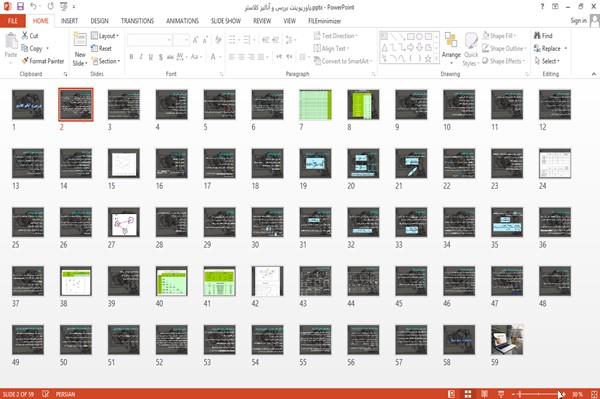Select slide 59 thumbnail

pos(507,340)
